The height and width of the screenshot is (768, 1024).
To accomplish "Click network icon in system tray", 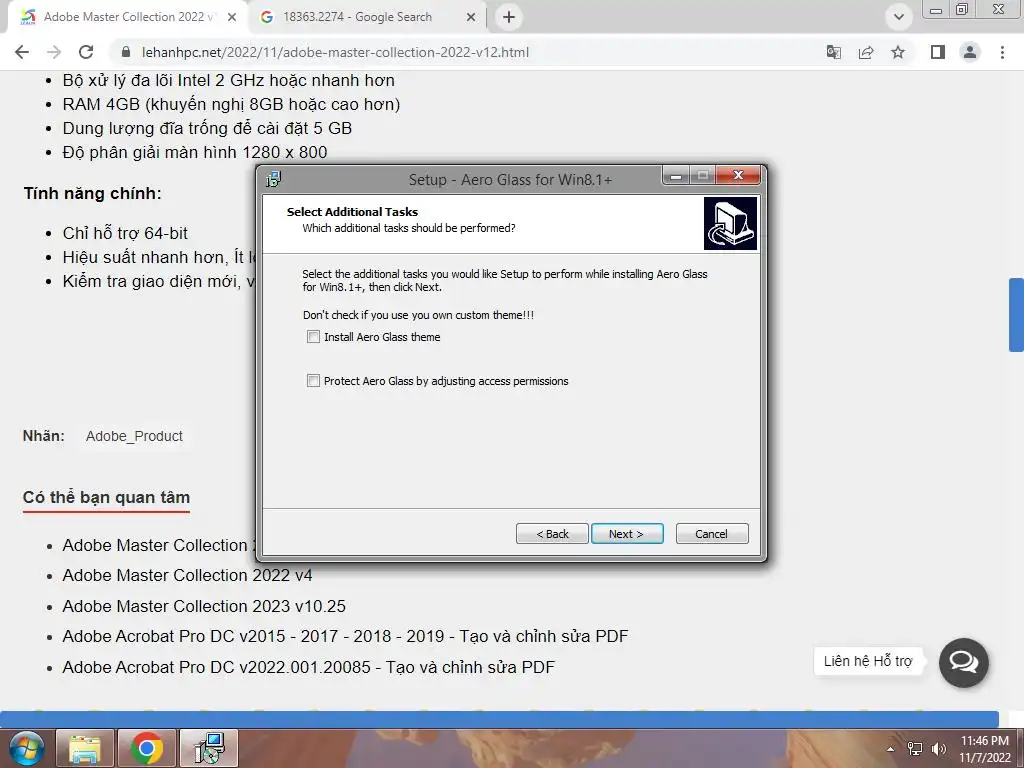I will coord(915,749).
